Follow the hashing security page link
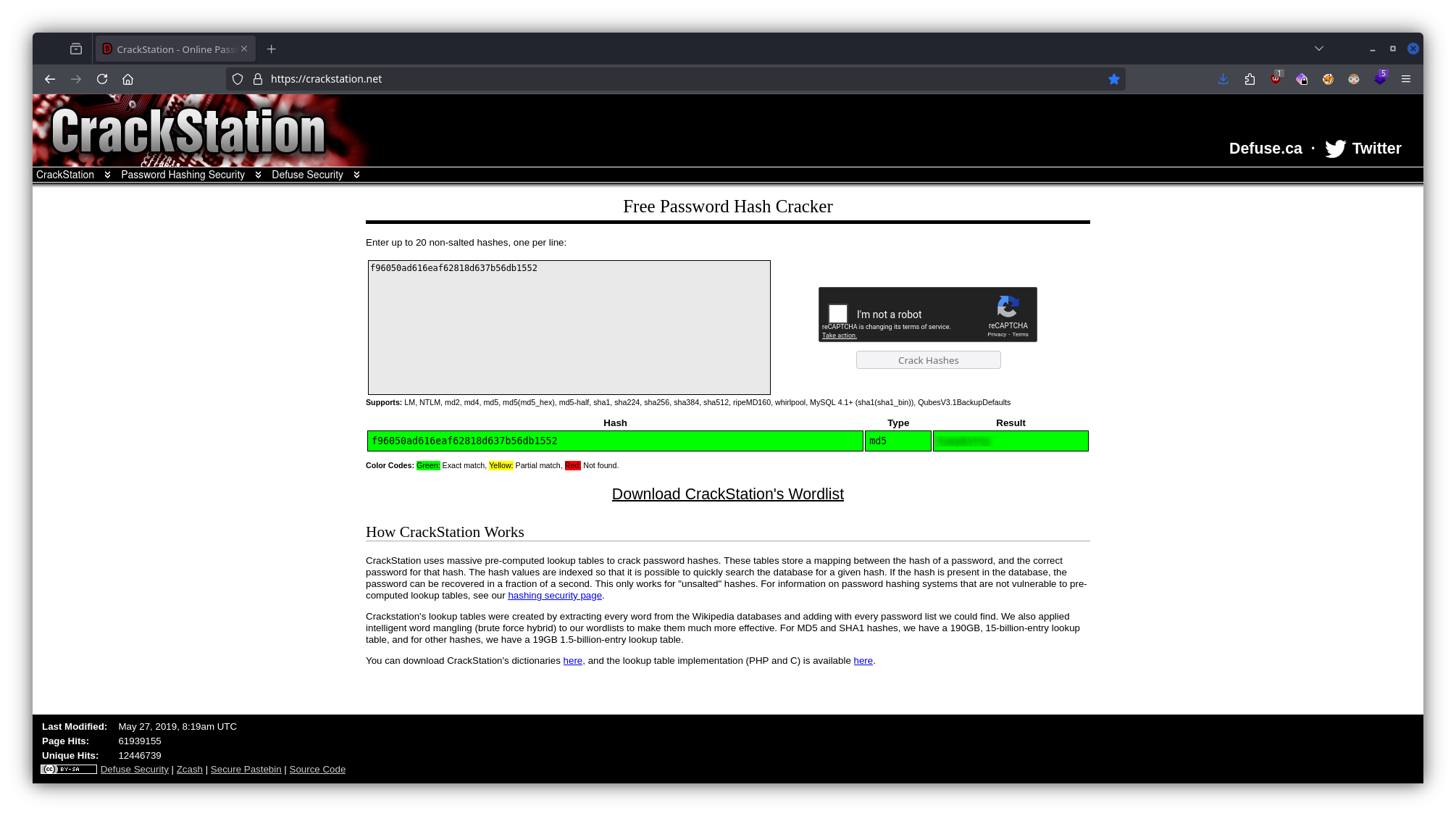 point(555,596)
